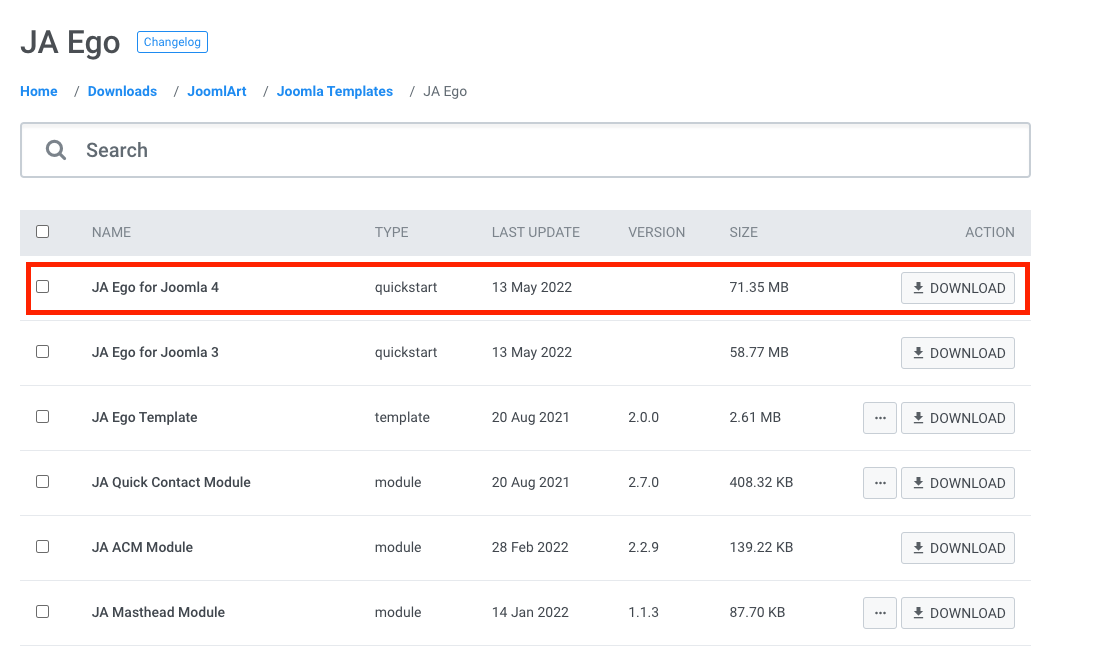Go to Home breadcrumb link

(39, 91)
